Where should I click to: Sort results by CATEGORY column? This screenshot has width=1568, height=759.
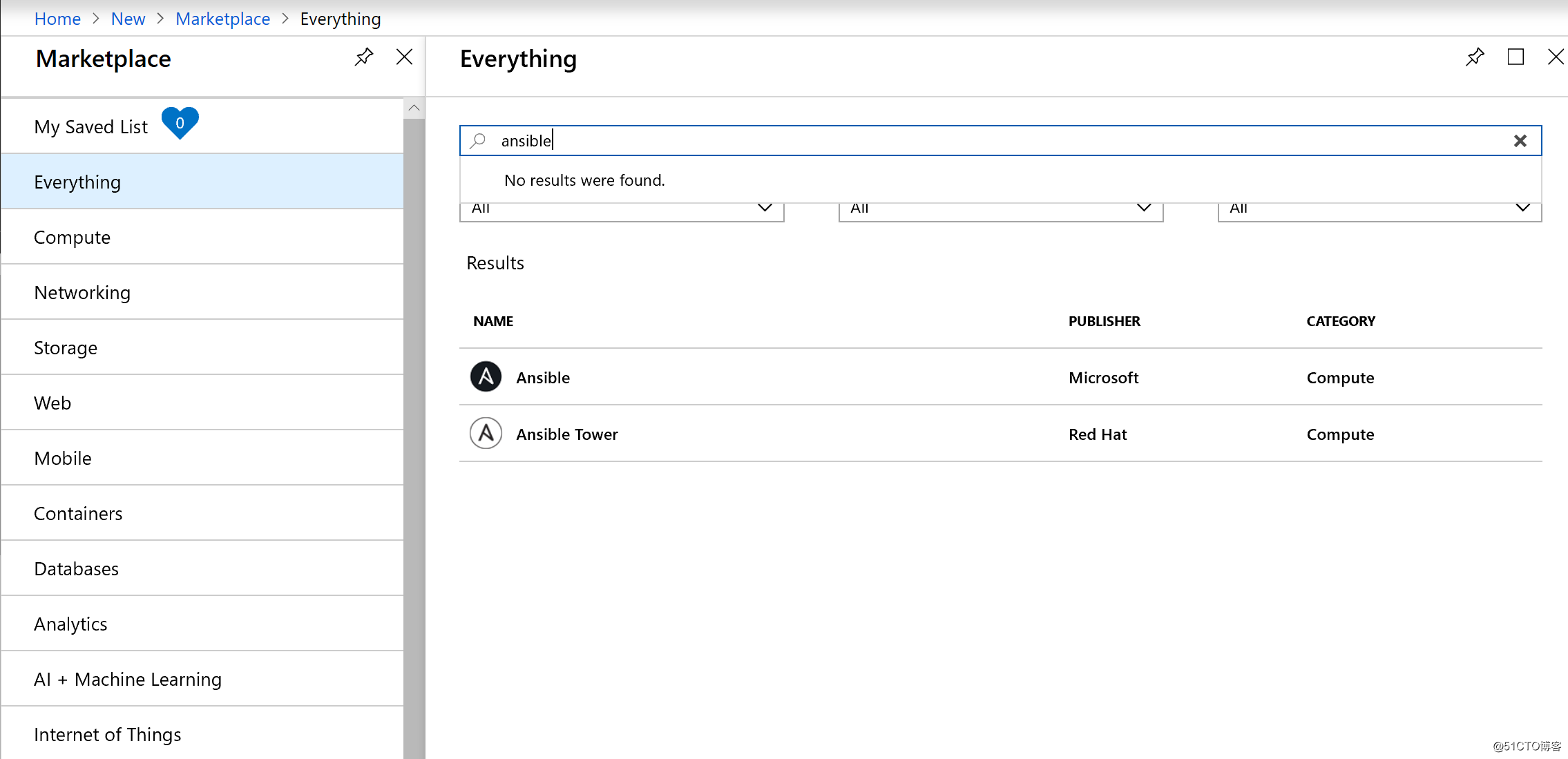pyautogui.click(x=1341, y=321)
